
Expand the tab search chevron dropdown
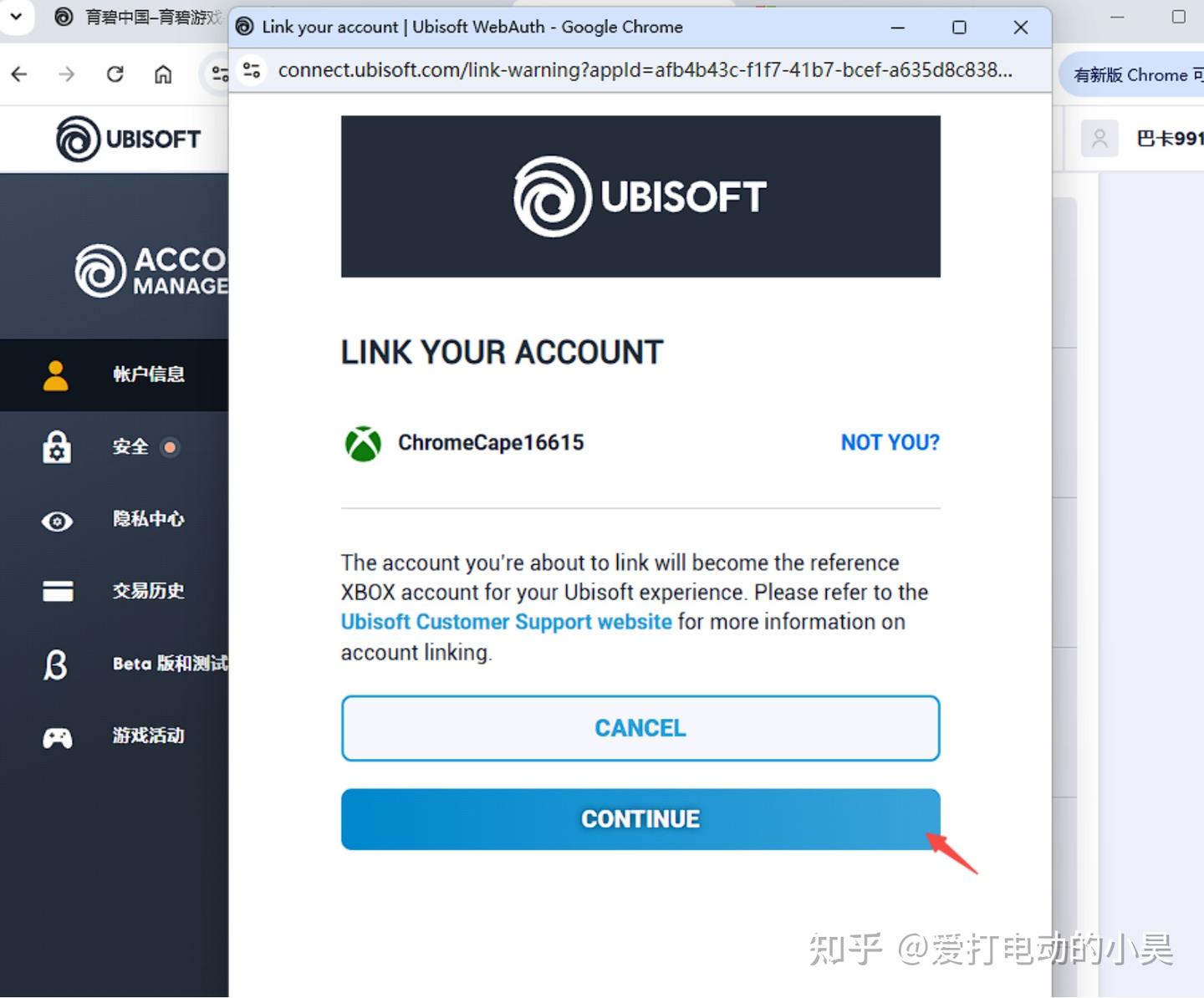tap(16, 16)
